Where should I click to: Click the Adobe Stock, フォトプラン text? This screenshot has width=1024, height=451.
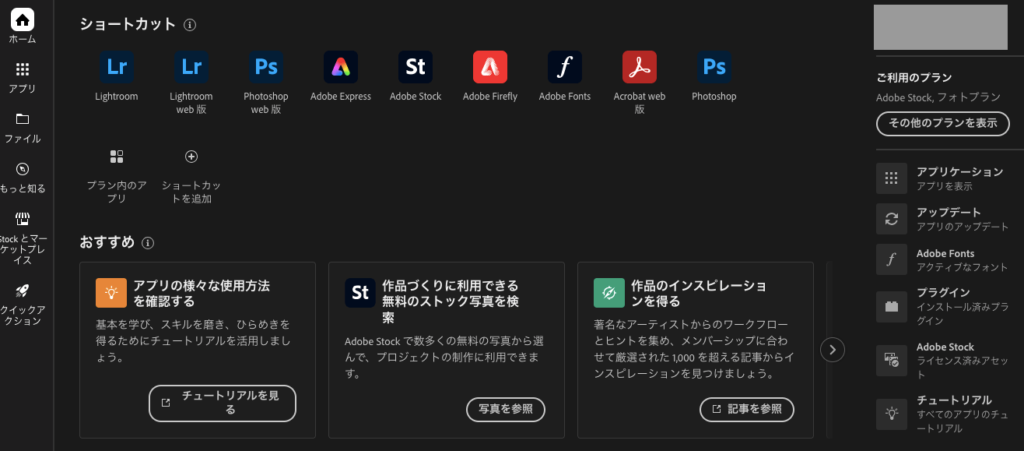[938, 97]
